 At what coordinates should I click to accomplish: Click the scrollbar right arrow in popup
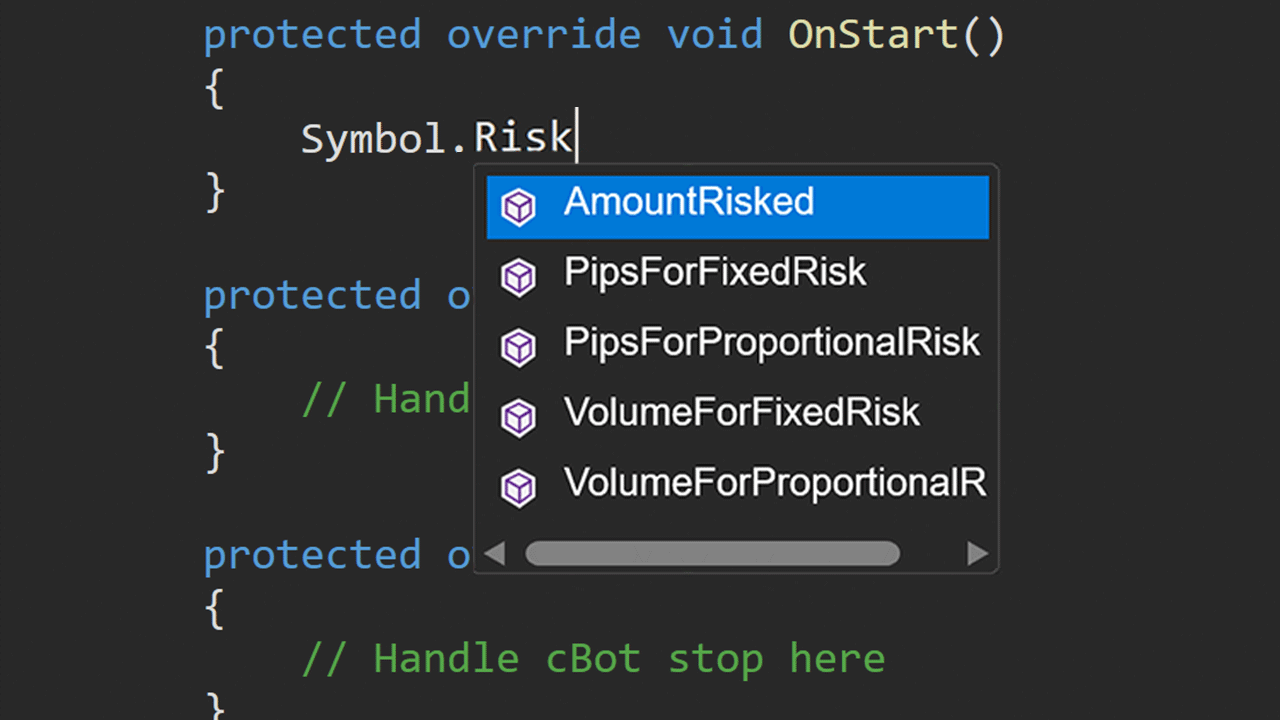(977, 553)
